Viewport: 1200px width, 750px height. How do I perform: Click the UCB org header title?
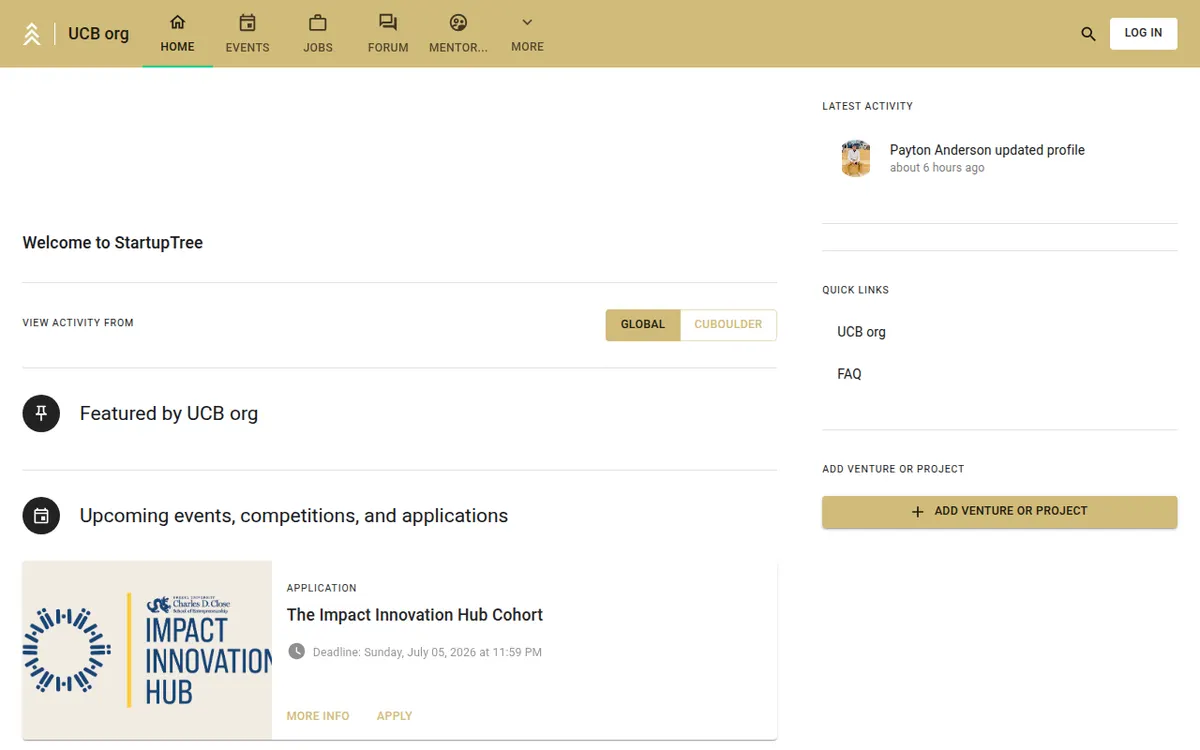click(x=98, y=34)
